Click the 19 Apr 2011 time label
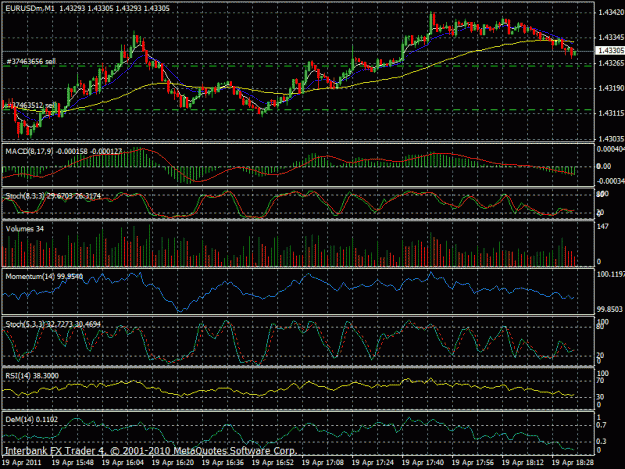 click(x=22, y=463)
